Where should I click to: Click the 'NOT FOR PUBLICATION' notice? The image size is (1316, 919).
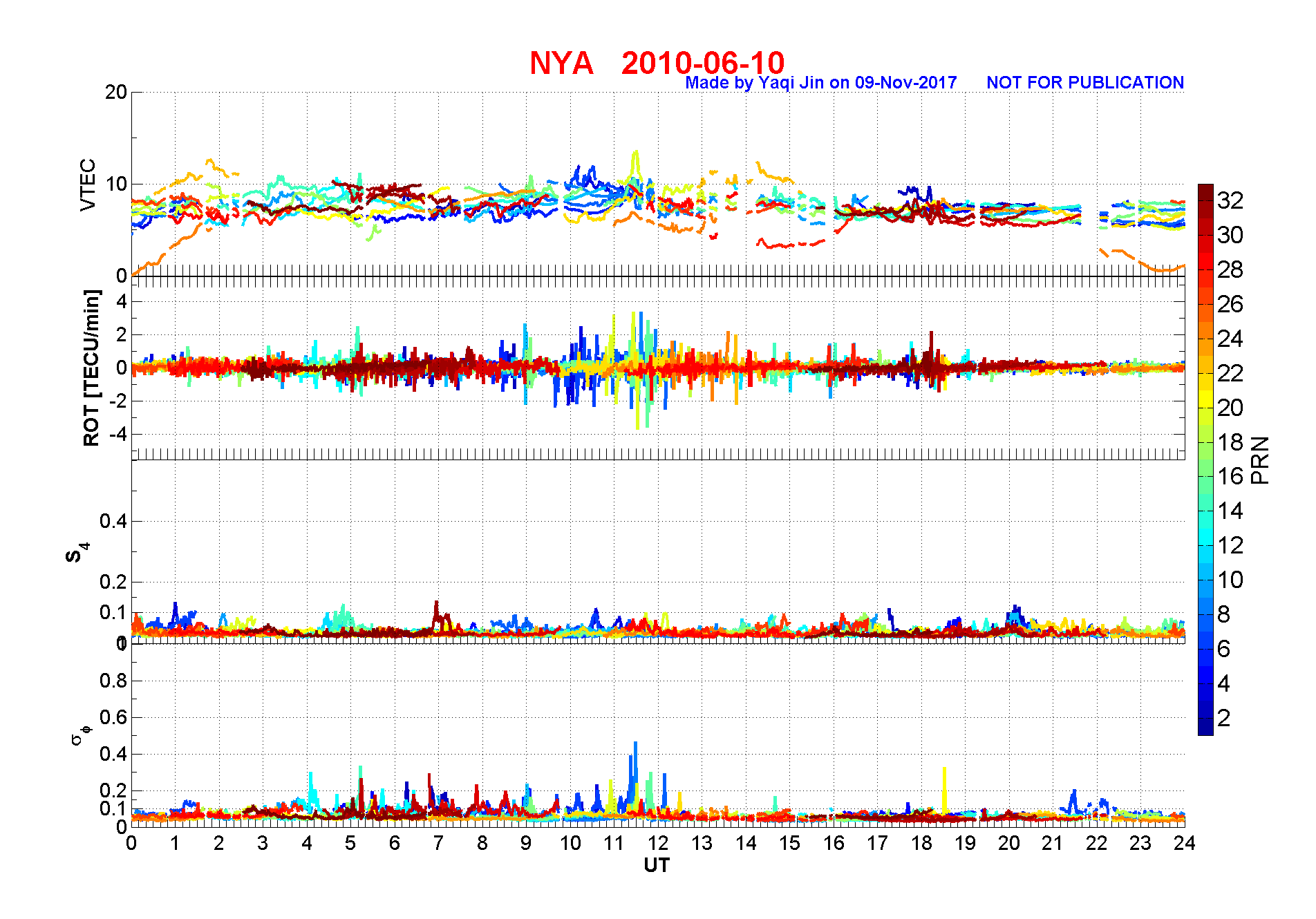point(1085,83)
